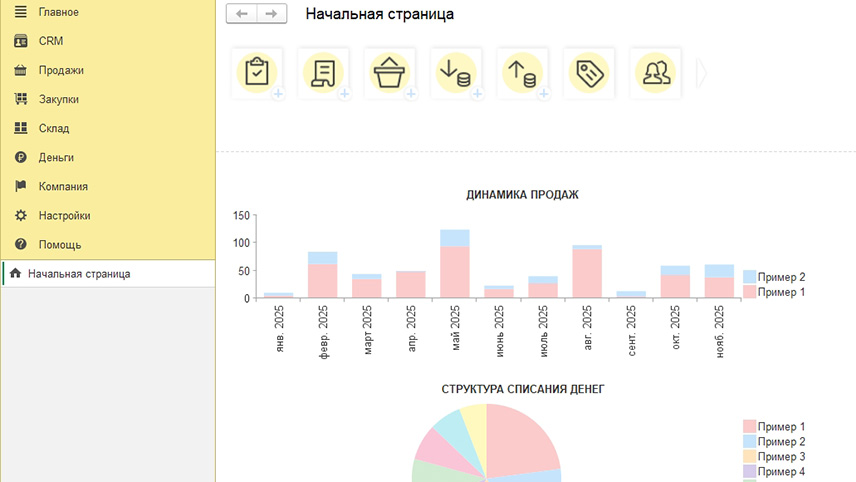Click the Начальная страница page heading
Image resolution: width=856 pixels, height=482 pixels.
379,14
